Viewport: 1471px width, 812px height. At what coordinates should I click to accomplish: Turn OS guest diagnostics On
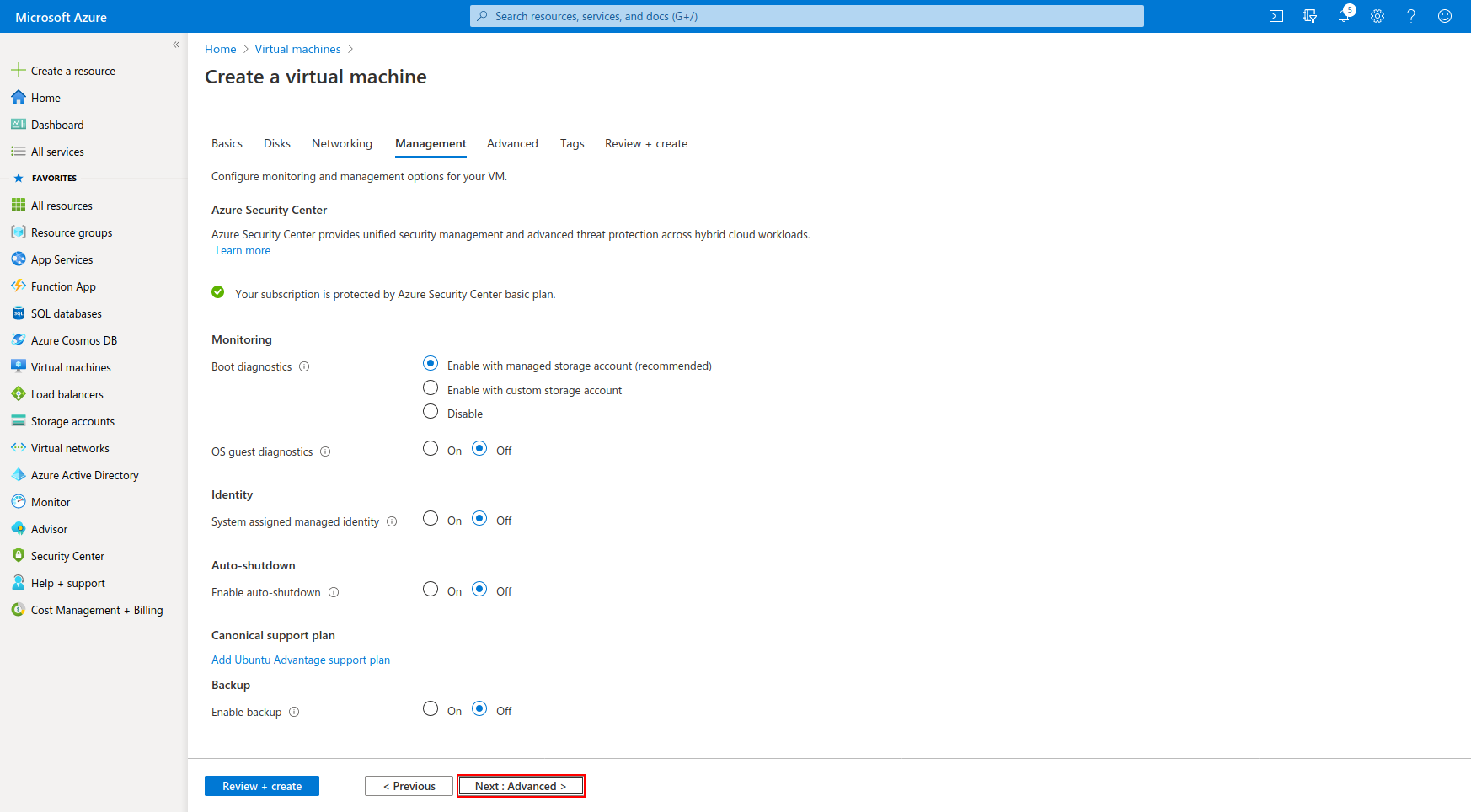click(431, 448)
